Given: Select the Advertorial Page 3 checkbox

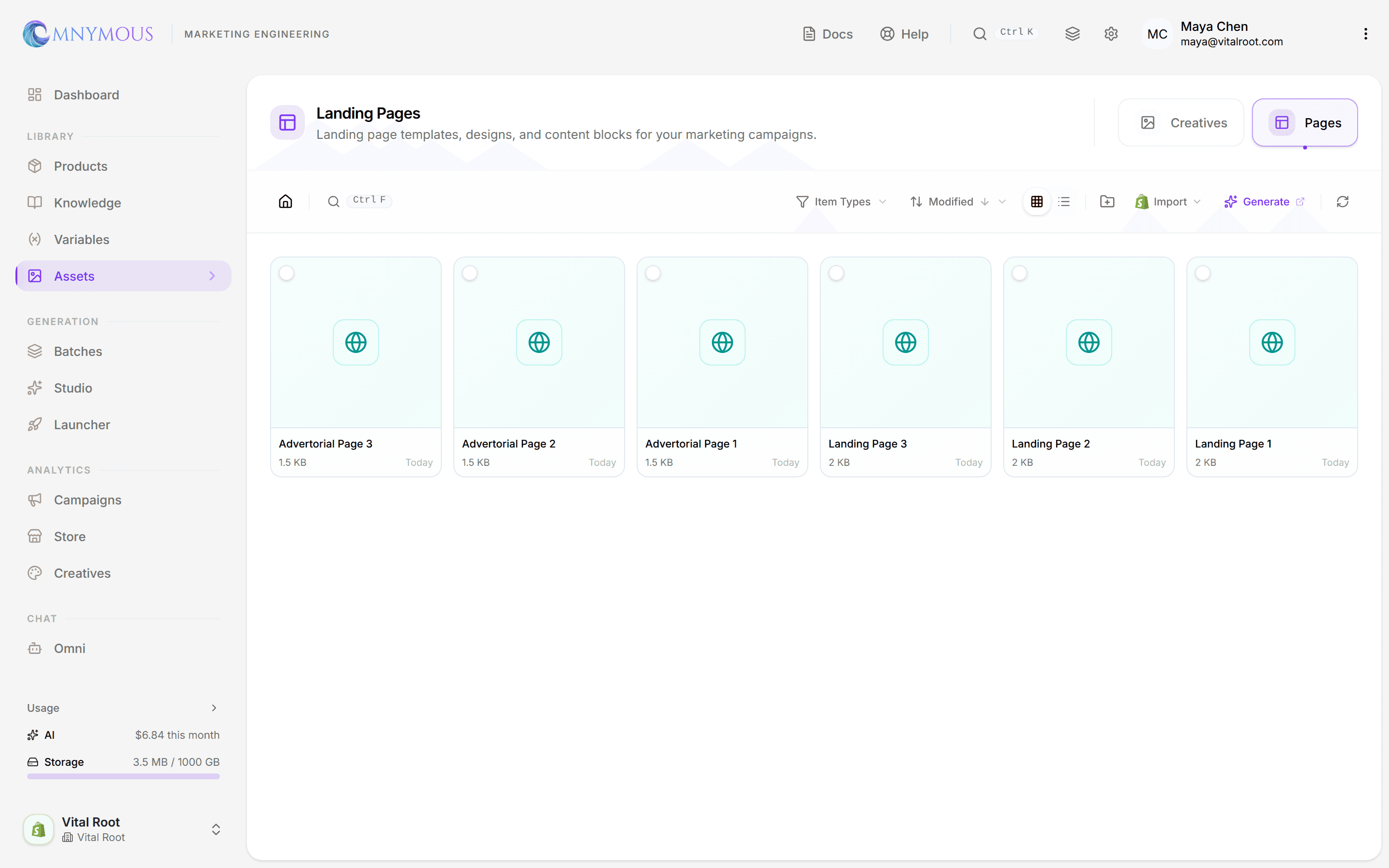Looking at the screenshot, I should click(x=286, y=273).
